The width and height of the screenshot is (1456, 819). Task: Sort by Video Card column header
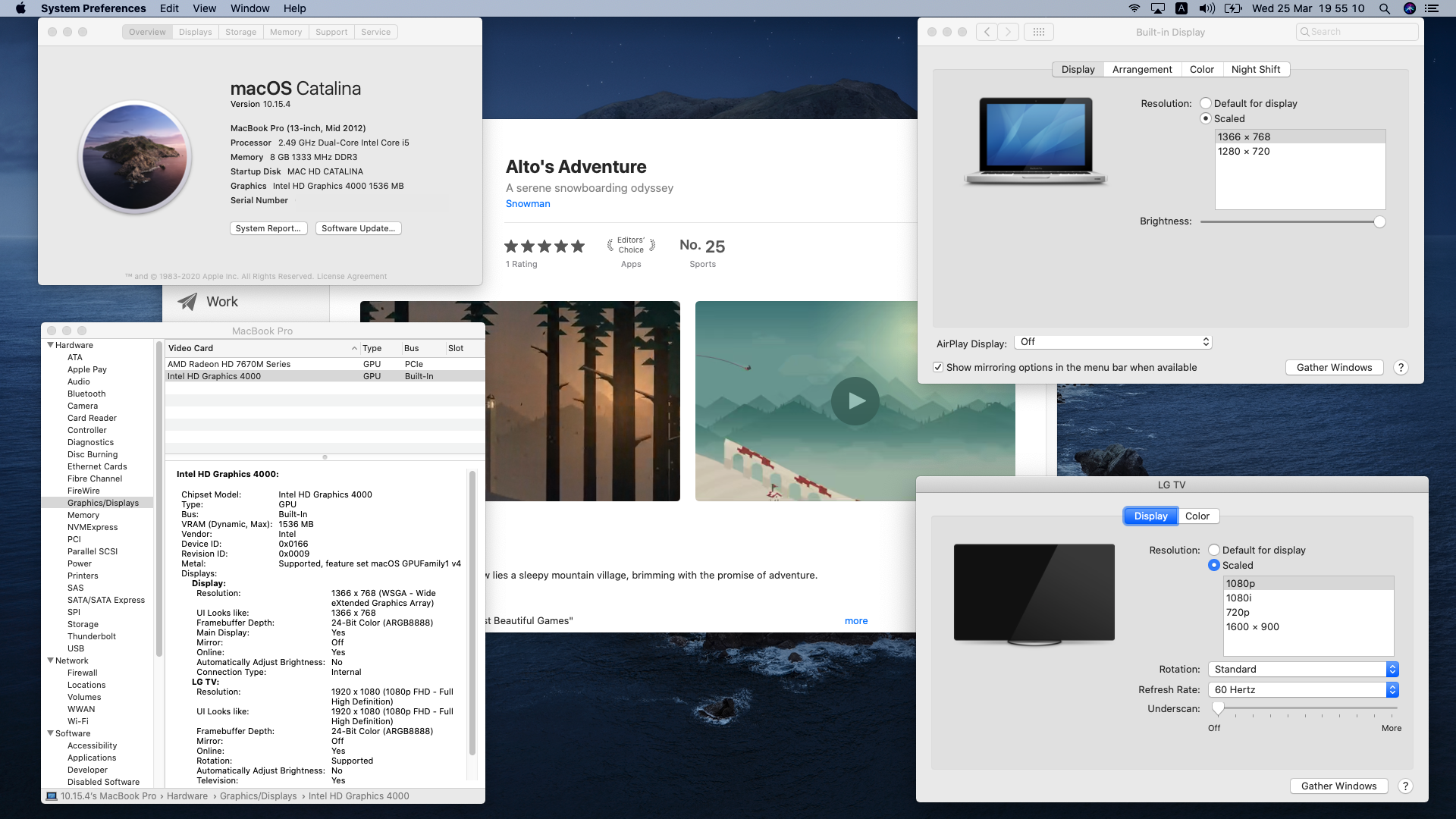coord(262,348)
